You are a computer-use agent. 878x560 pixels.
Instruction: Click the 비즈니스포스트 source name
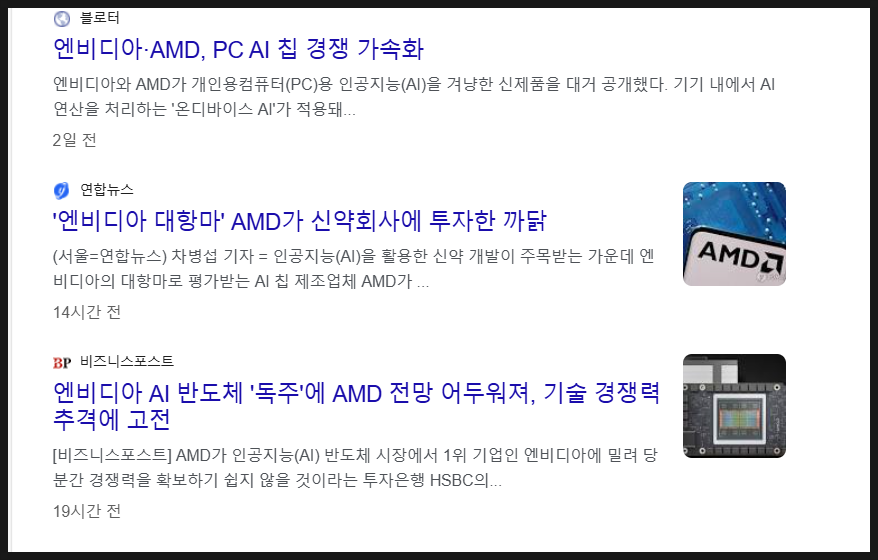[x=127, y=362]
